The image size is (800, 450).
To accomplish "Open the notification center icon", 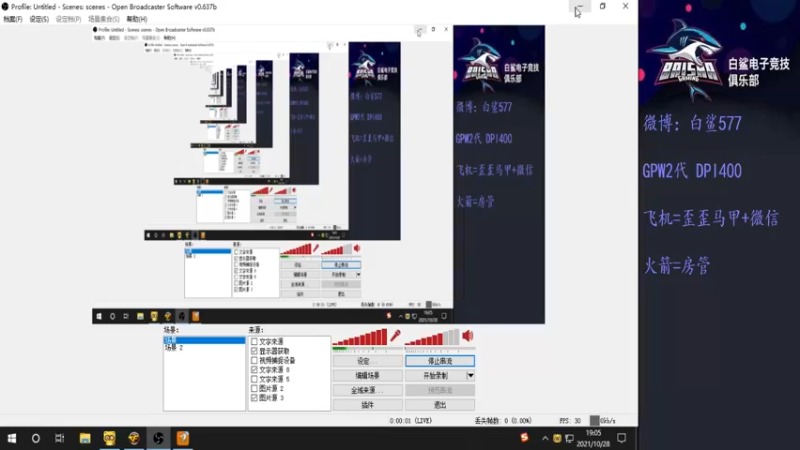I will [621, 438].
